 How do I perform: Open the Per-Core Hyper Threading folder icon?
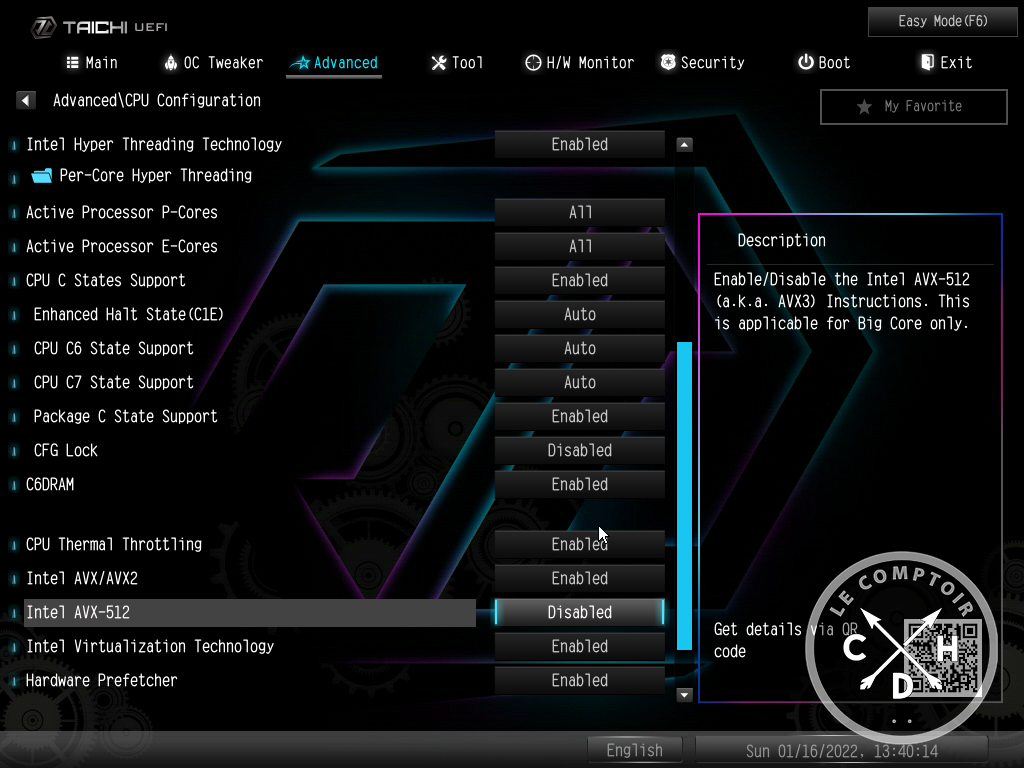coord(41,176)
